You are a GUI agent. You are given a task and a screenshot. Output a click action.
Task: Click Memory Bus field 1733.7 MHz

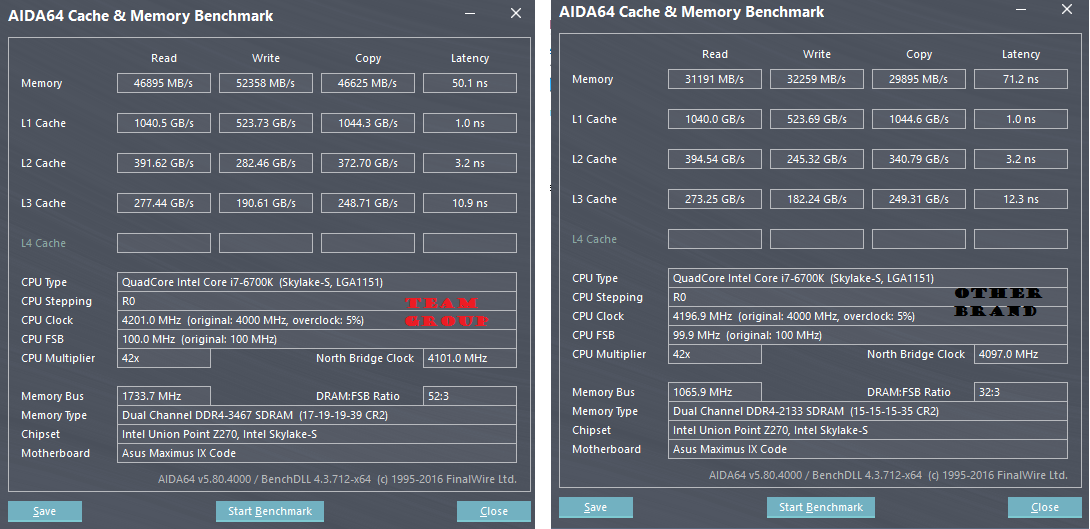tap(163, 396)
